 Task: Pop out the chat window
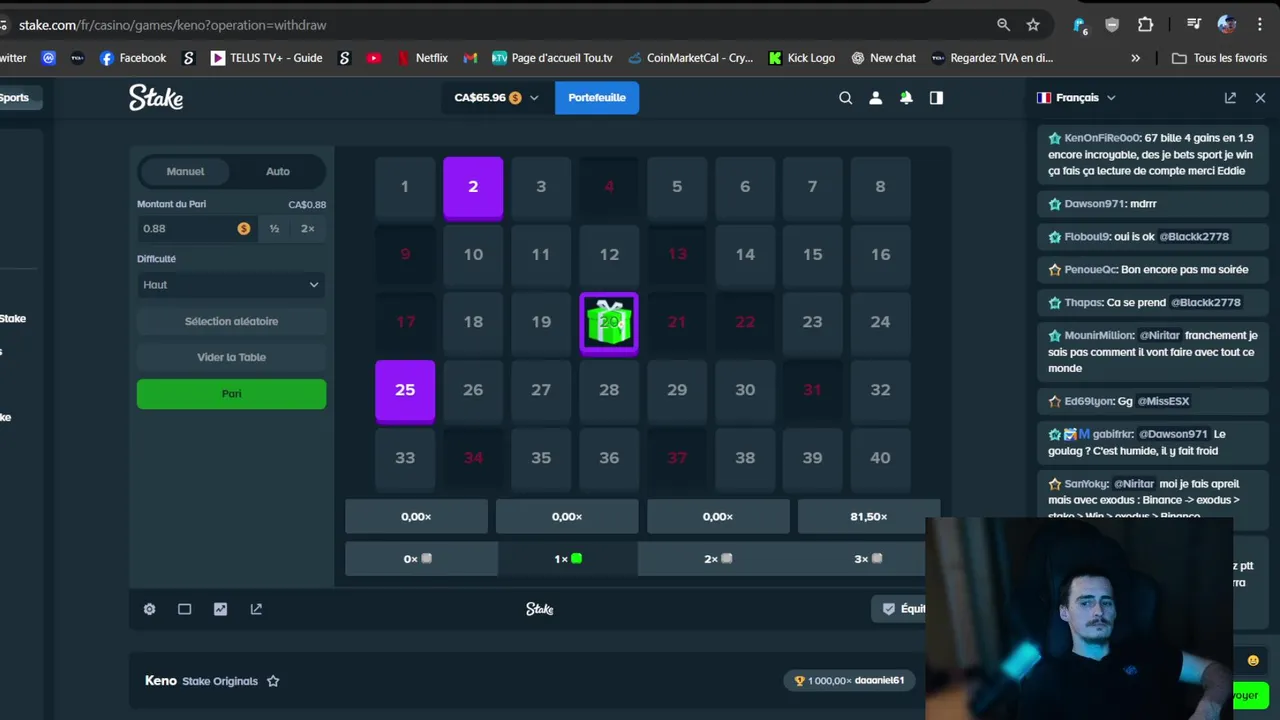pyautogui.click(x=1230, y=98)
